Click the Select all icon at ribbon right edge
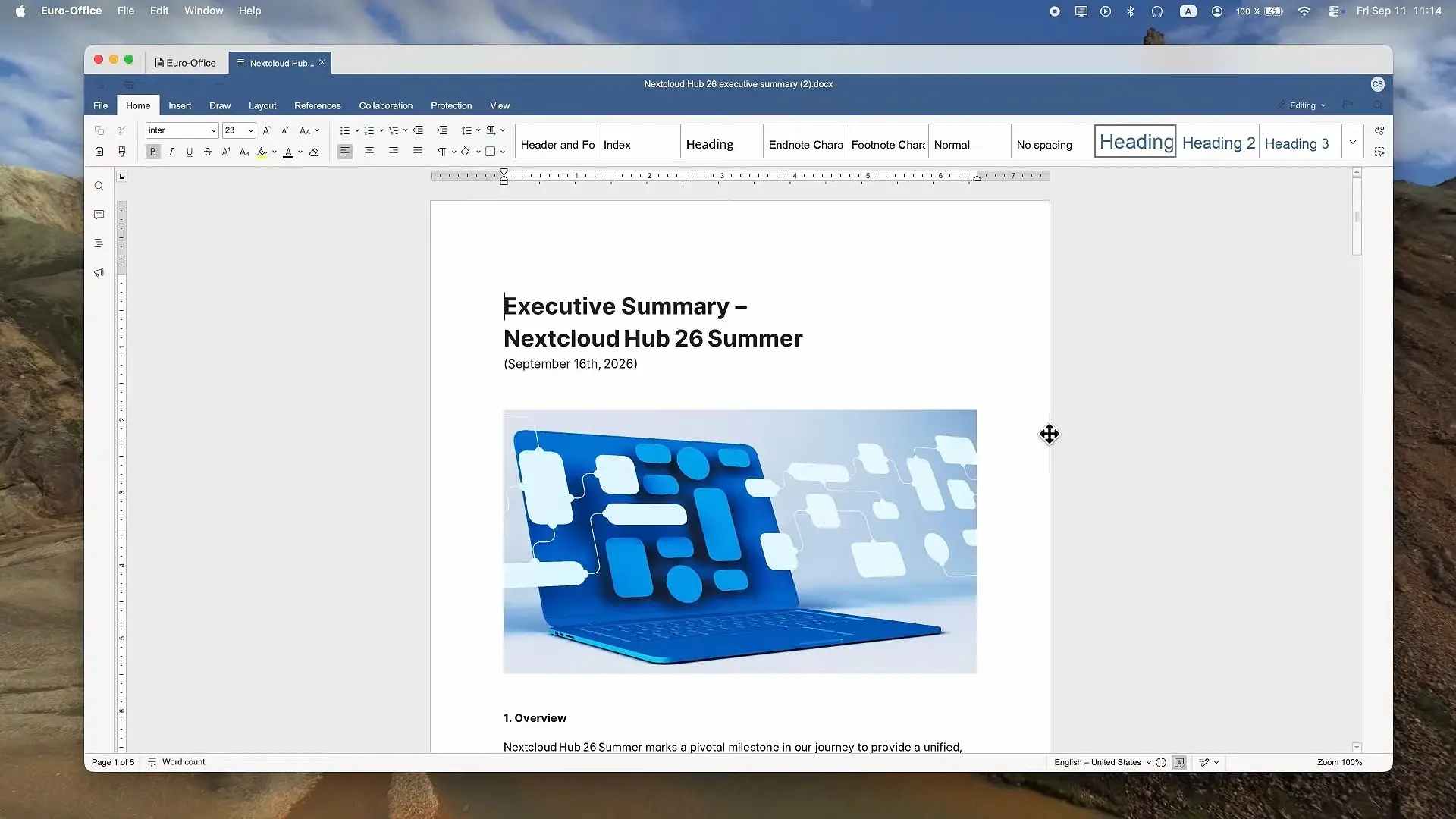The image size is (1456, 819). [1379, 152]
